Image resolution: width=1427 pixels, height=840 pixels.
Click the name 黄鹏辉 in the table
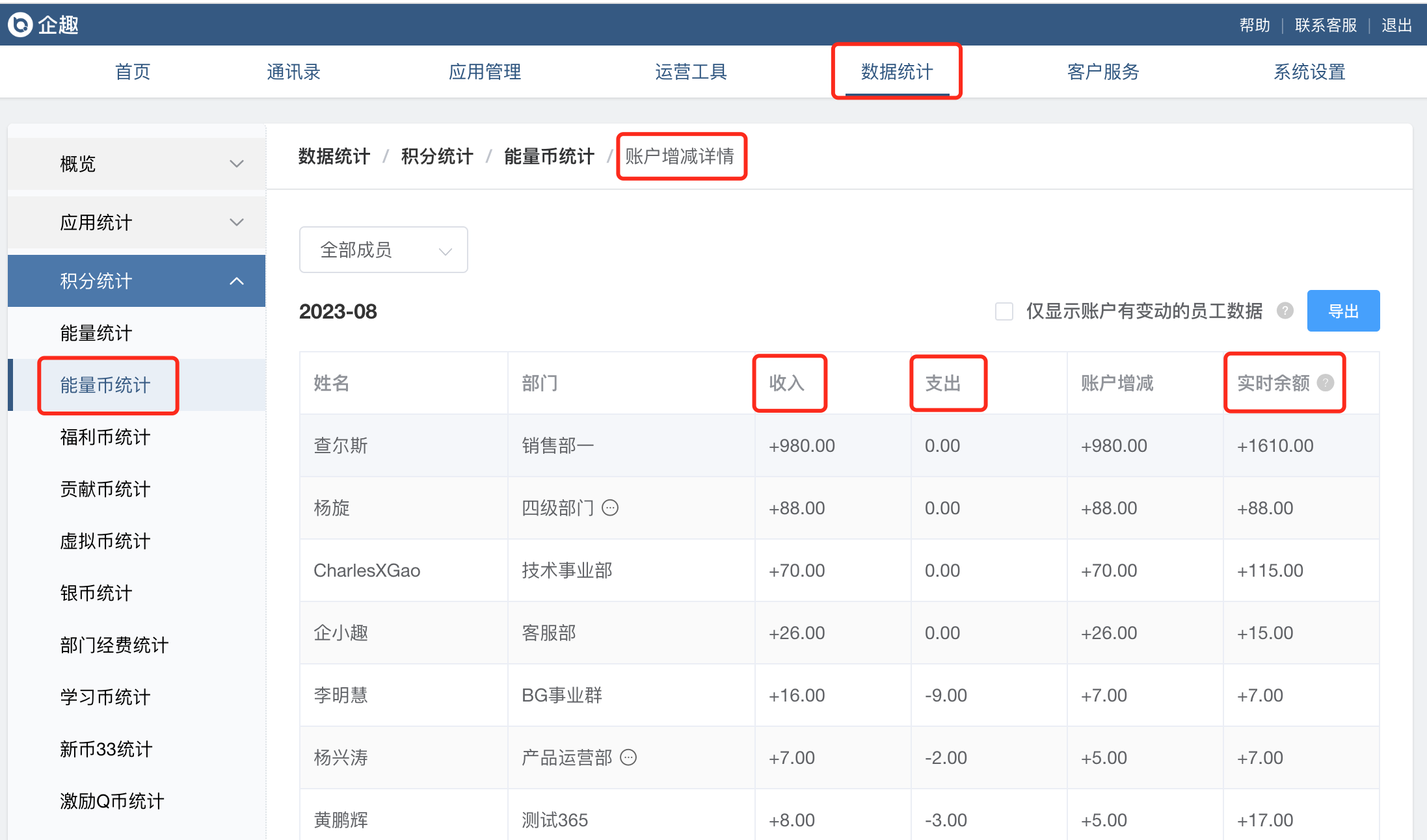pyautogui.click(x=341, y=820)
